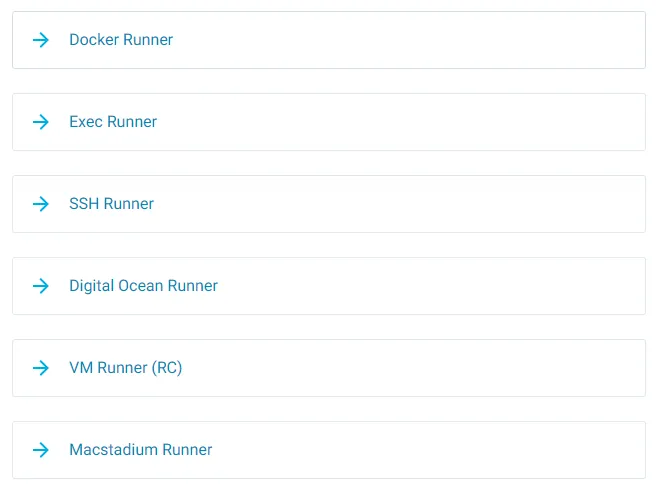Image resolution: width=665 pixels, height=500 pixels.
Task: Click the arrow icon next to SSH Runner
Action: [x=41, y=204]
